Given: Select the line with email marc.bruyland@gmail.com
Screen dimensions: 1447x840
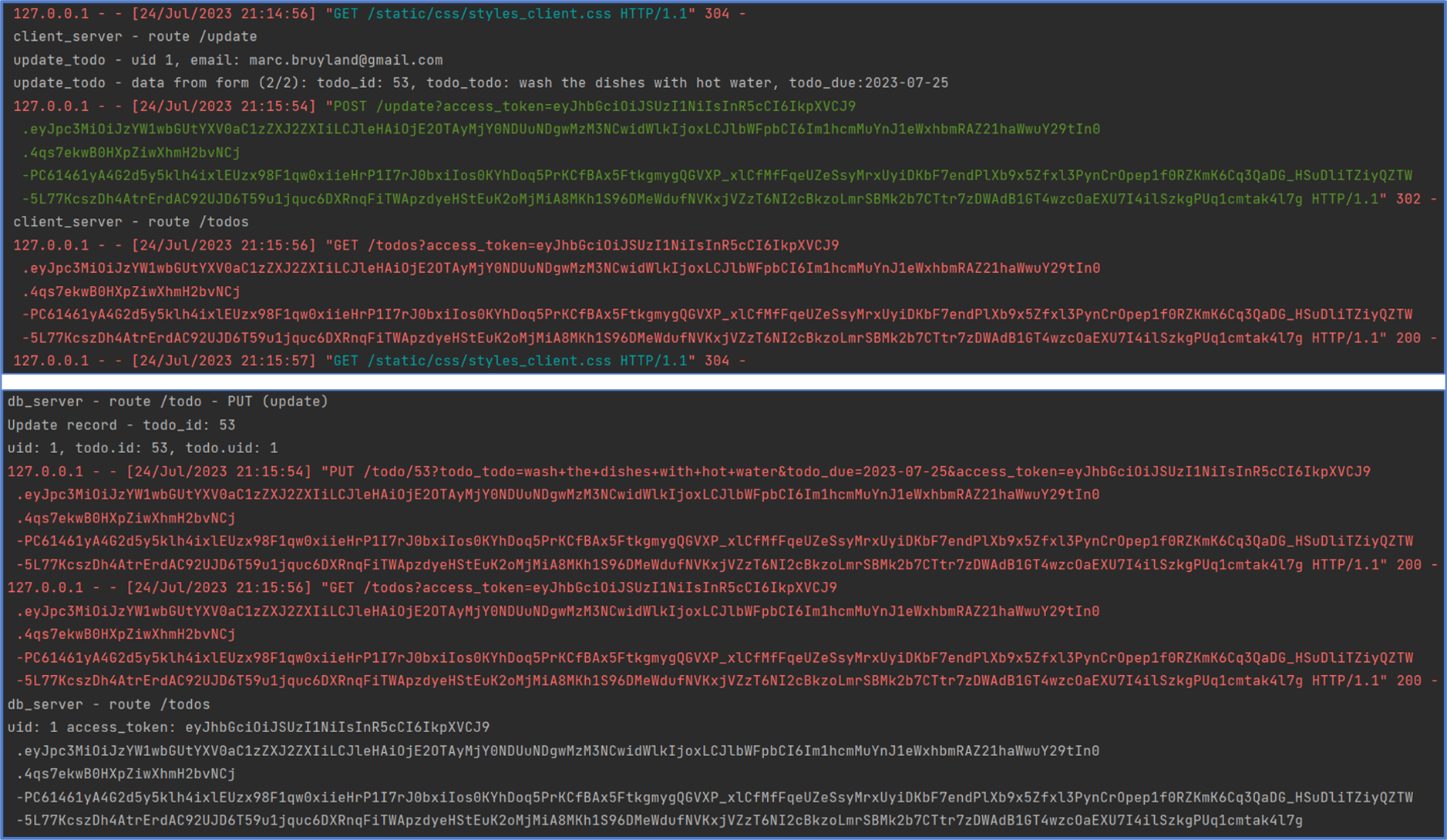Looking at the screenshot, I should pyautogui.click(x=227, y=60).
